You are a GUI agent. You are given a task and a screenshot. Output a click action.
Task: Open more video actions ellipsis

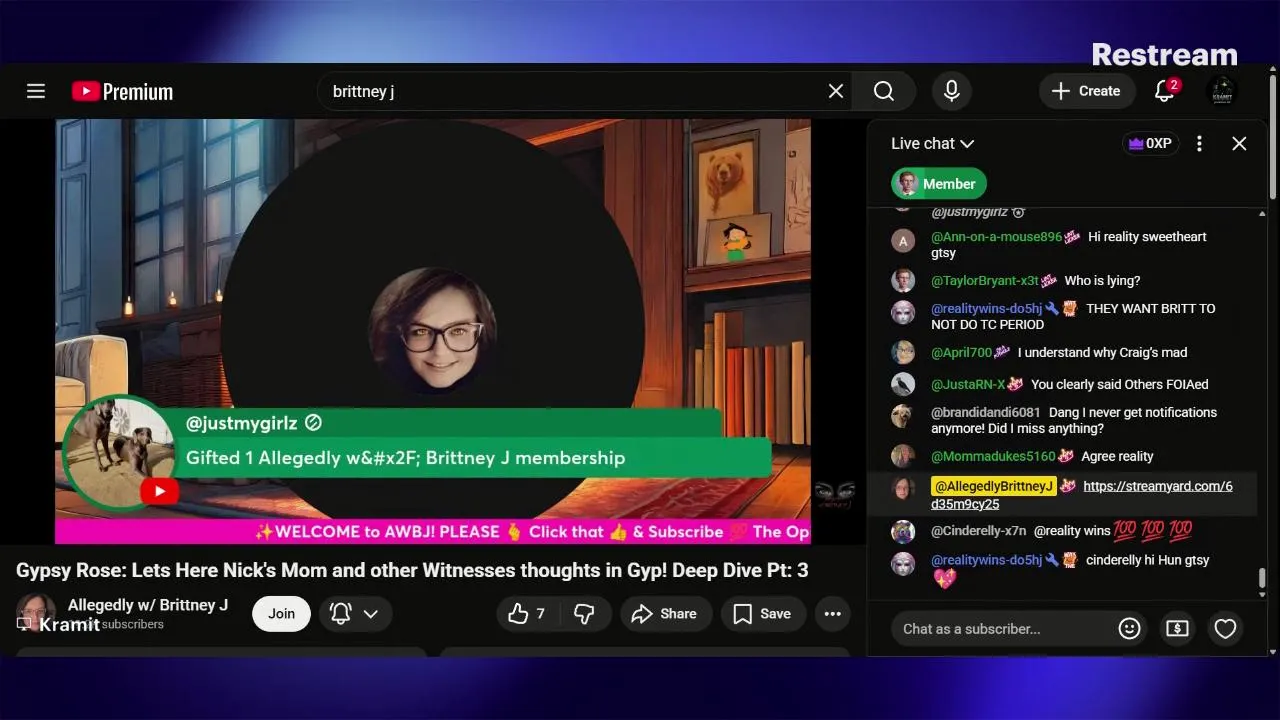click(832, 614)
